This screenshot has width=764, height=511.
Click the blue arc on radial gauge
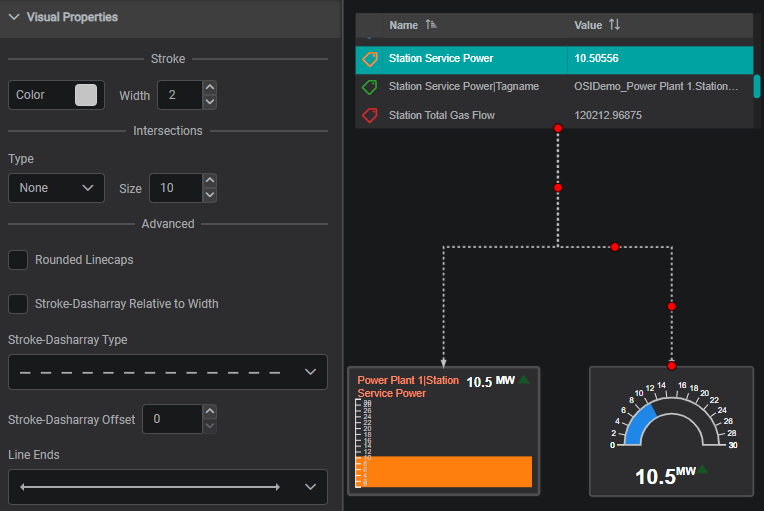coord(639,425)
